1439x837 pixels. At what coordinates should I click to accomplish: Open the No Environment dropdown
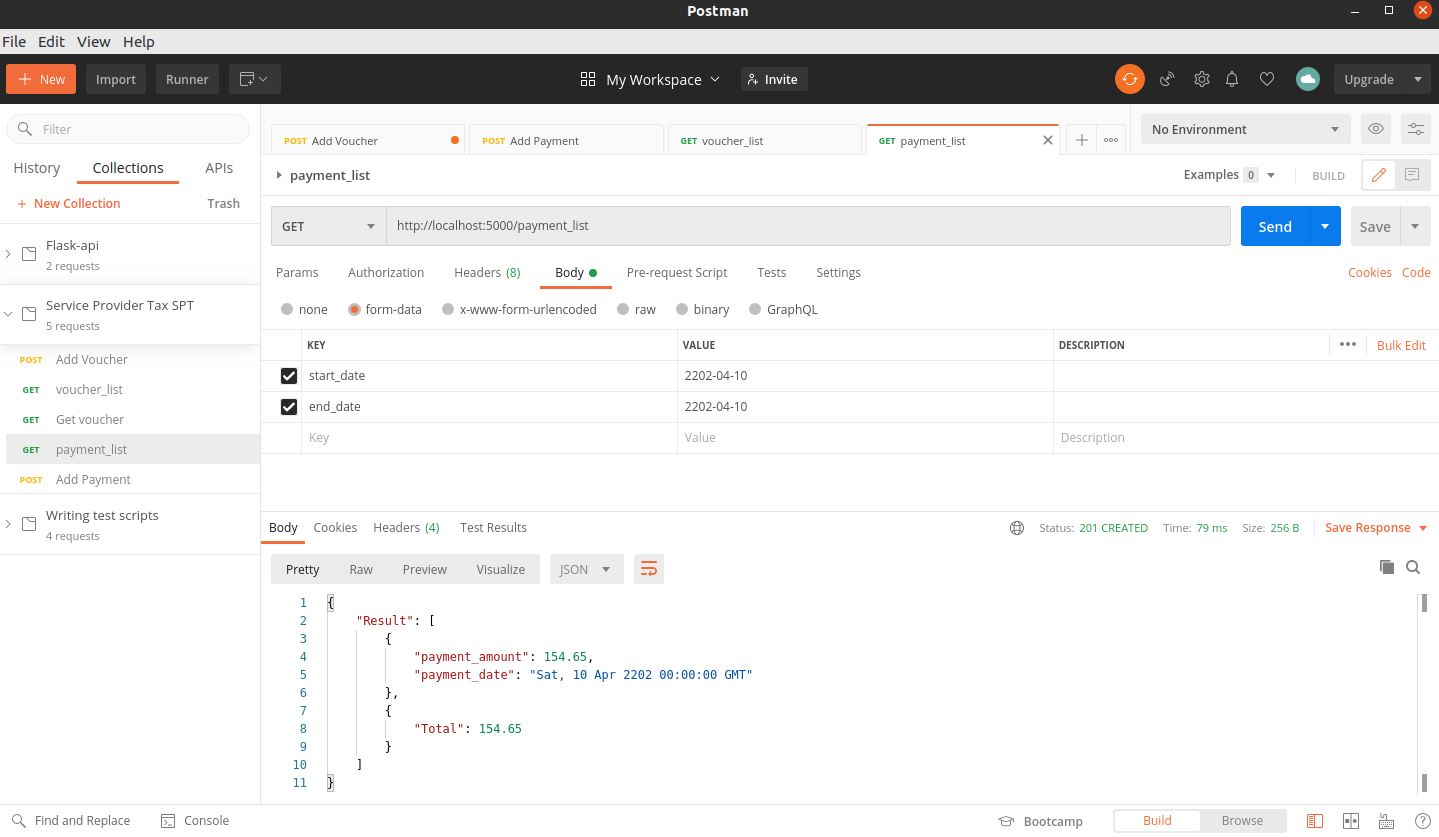click(1245, 129)
